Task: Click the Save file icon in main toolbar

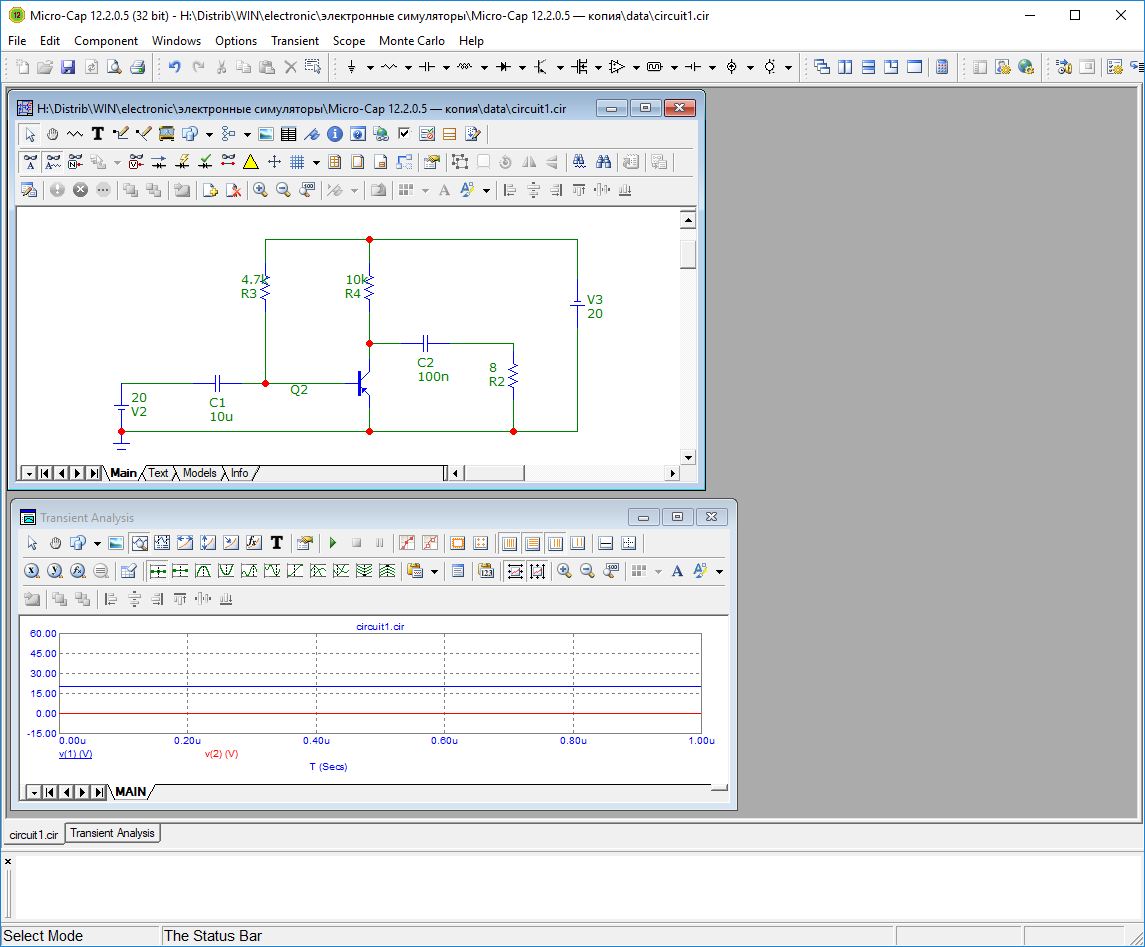Action: (x=68, y=67)
